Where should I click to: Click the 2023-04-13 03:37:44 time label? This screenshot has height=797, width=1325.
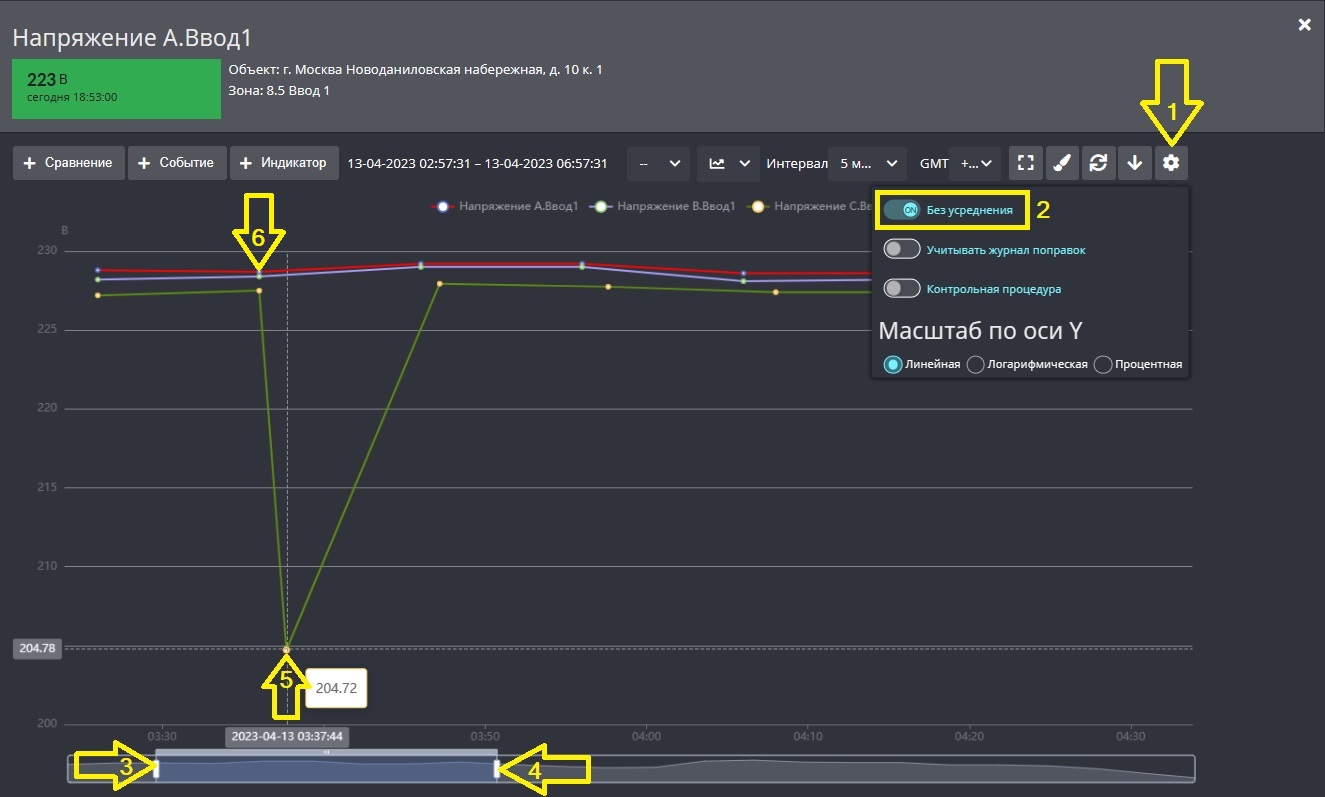(287, 736)
